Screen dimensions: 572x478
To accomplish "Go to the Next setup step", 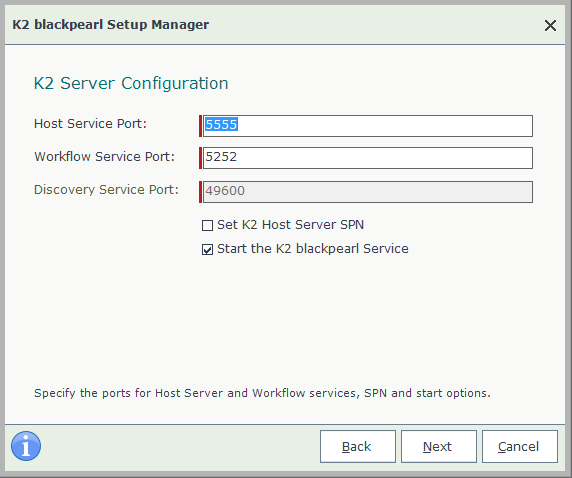I will click(439, 447).
